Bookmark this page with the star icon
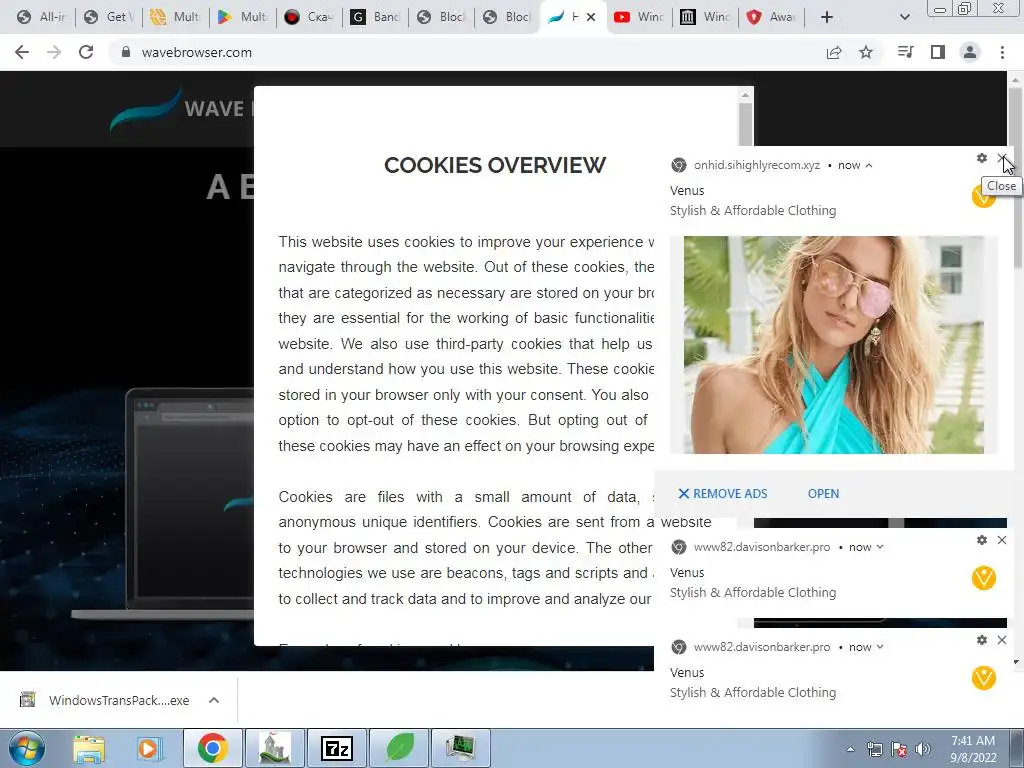This screenshot has height=768, width=1024. 866,52
